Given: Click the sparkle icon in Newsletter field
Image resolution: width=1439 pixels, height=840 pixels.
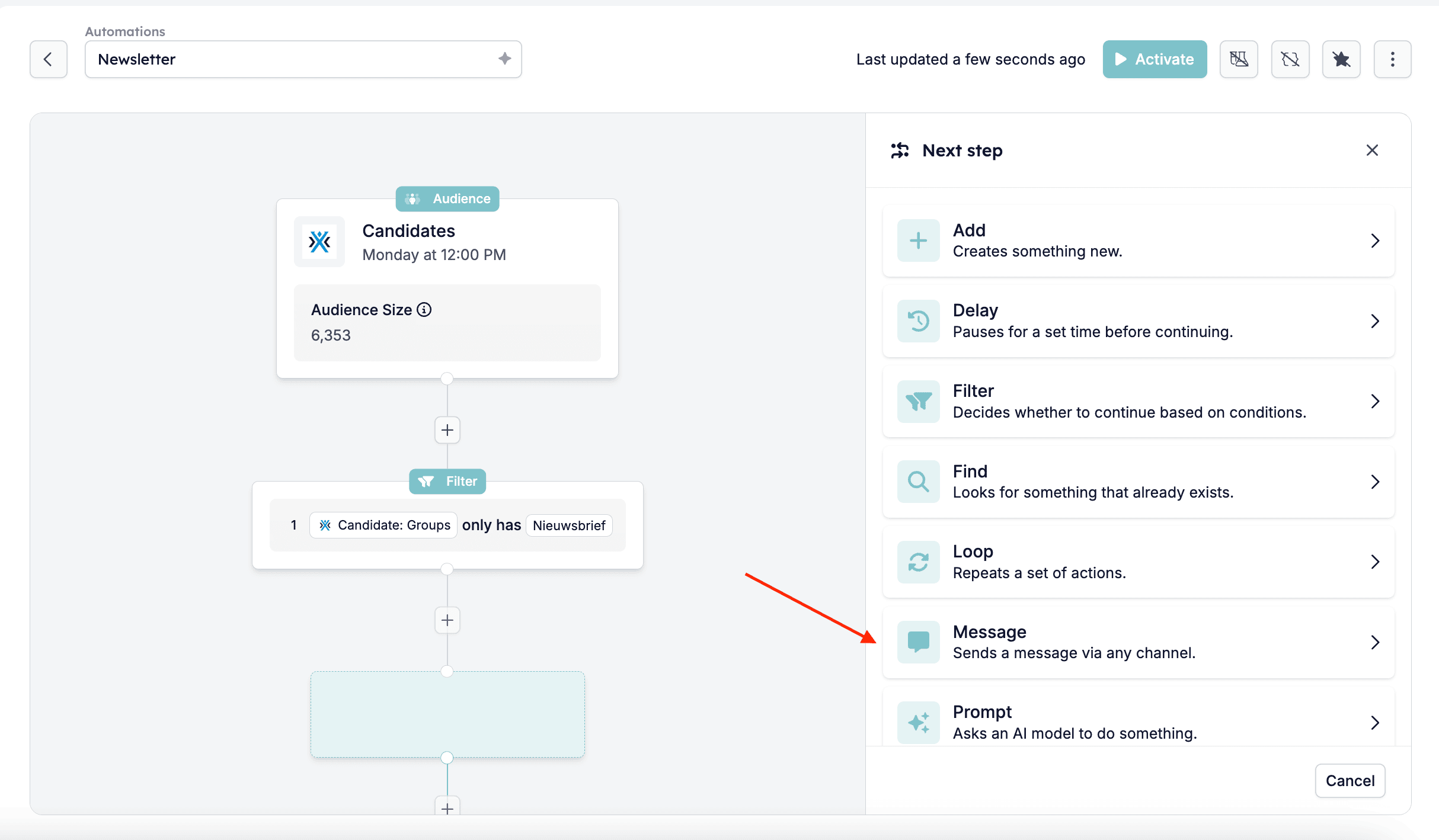Looking at the screenshot, I should [x=504, y=59].
